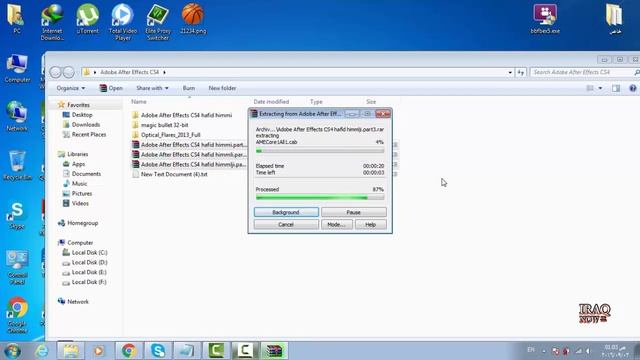Sort by Size column header
Screen dimensions: 640x360
click(x=371, y=102)
